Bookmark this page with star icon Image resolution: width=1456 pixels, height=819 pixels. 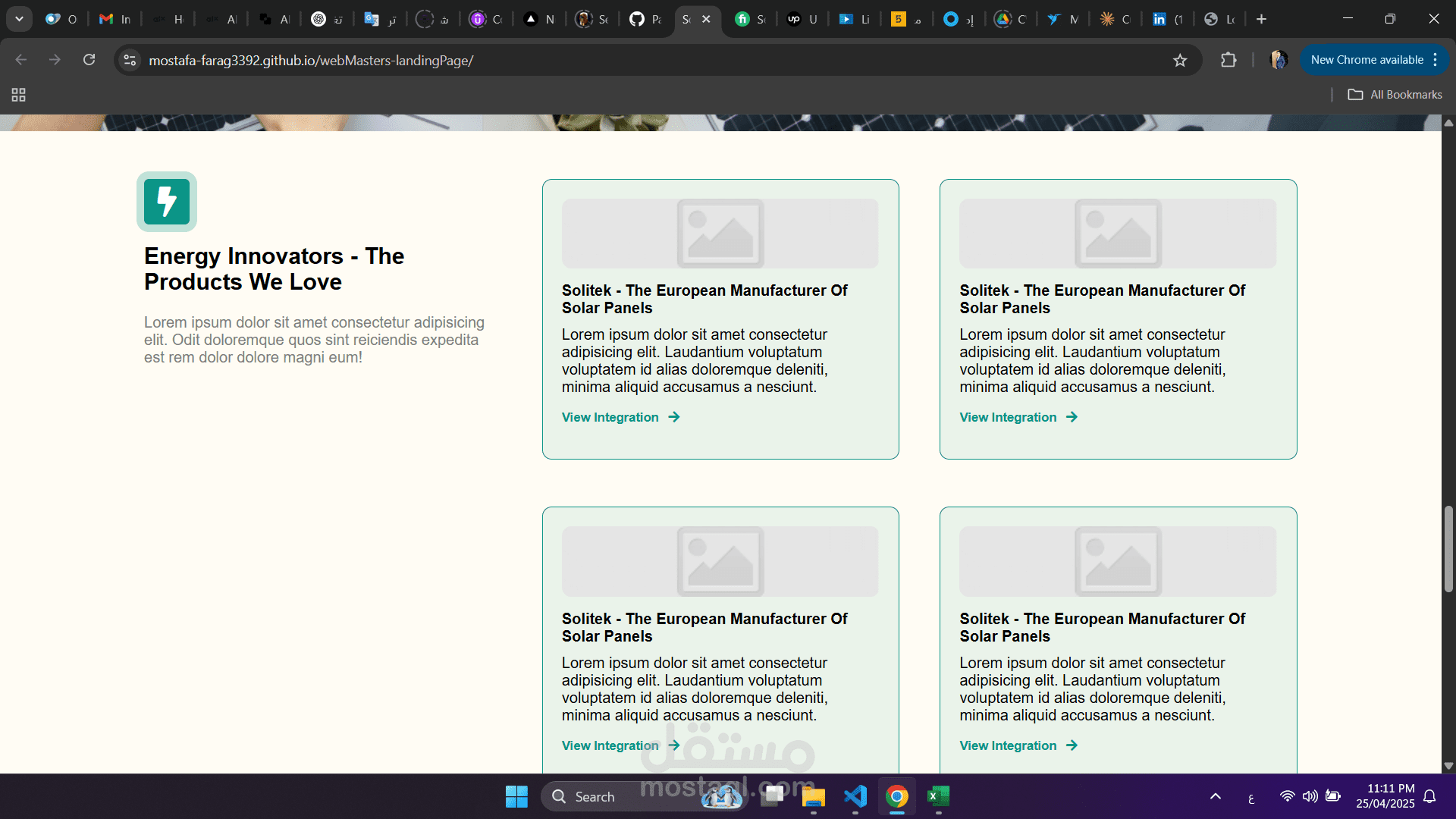coord(1180,60)
